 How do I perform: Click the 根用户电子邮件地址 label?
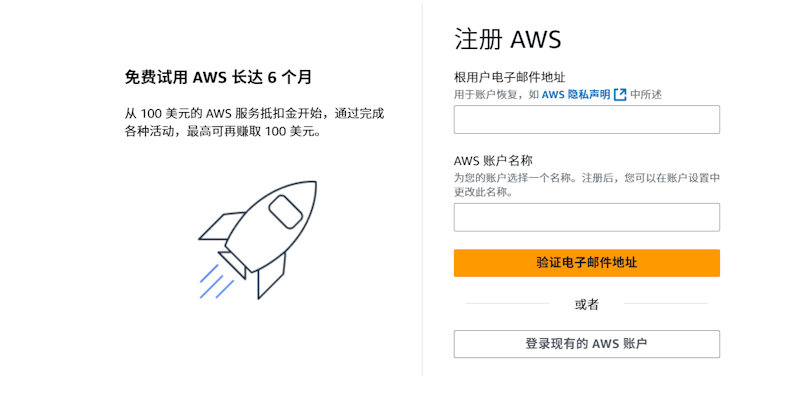[509, 78]
